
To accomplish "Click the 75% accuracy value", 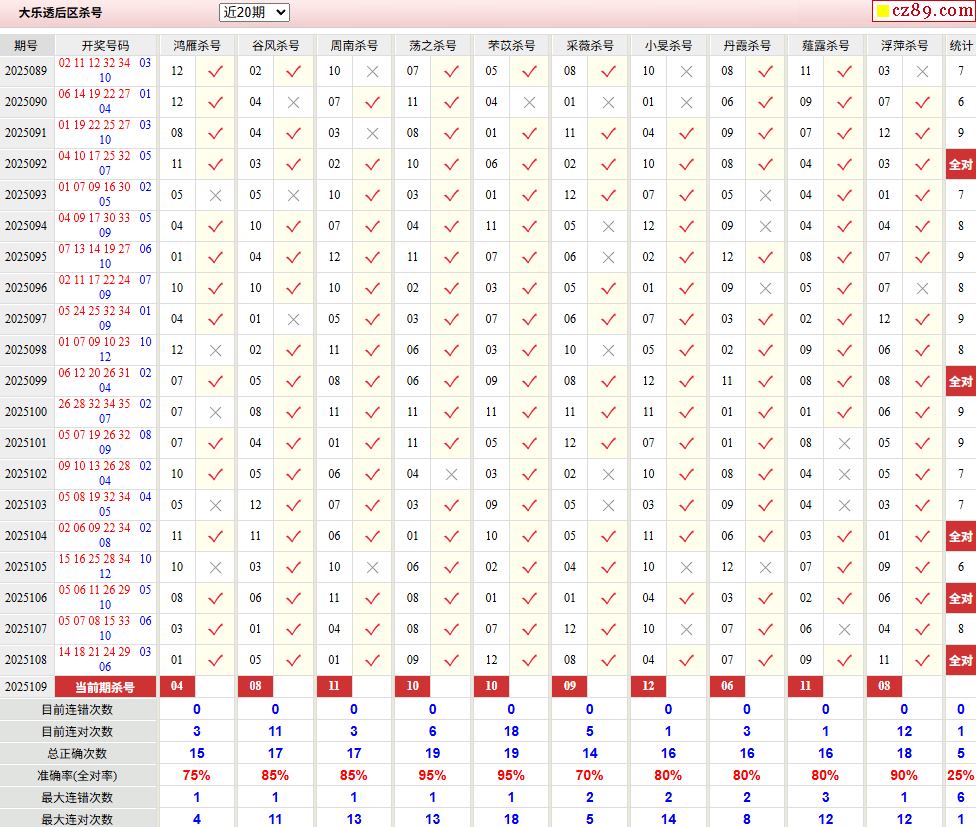I will click(x=197, y=776).
